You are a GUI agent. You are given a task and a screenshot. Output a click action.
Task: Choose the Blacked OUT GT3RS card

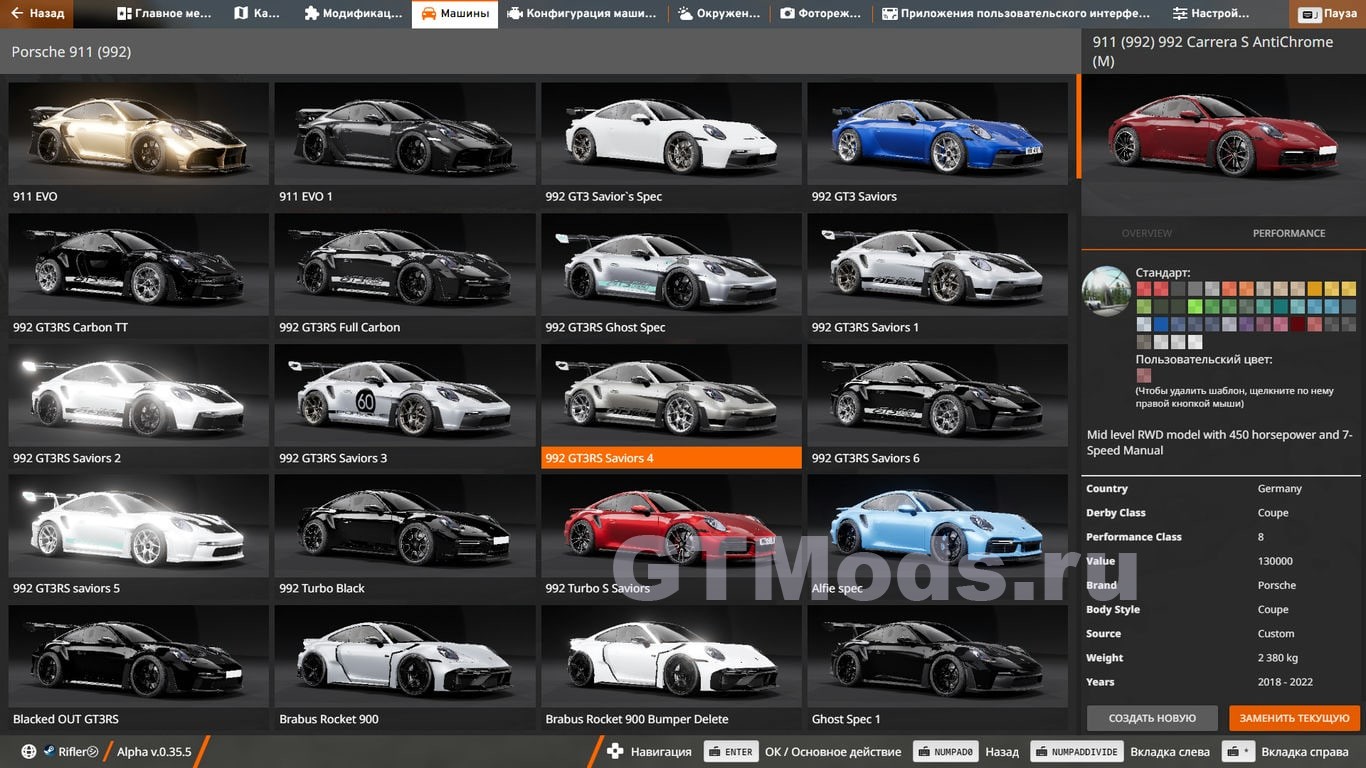(x=138, y=667)
